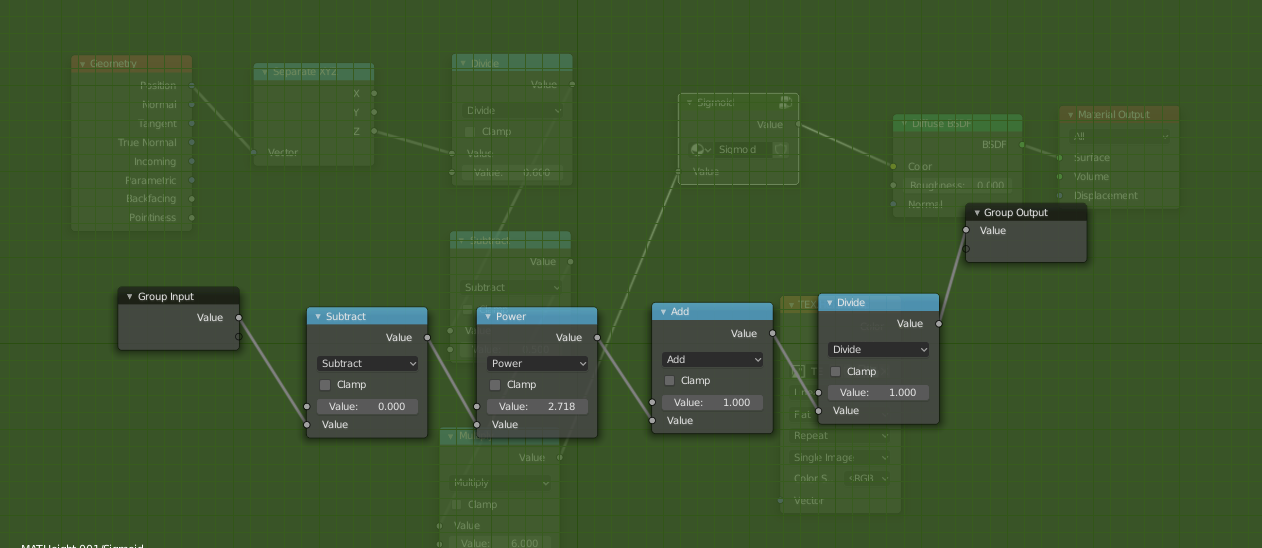The image size is (1262, 548).
Task: Collapse the Divide node wired to Group Output
Action: click(829, 303)
